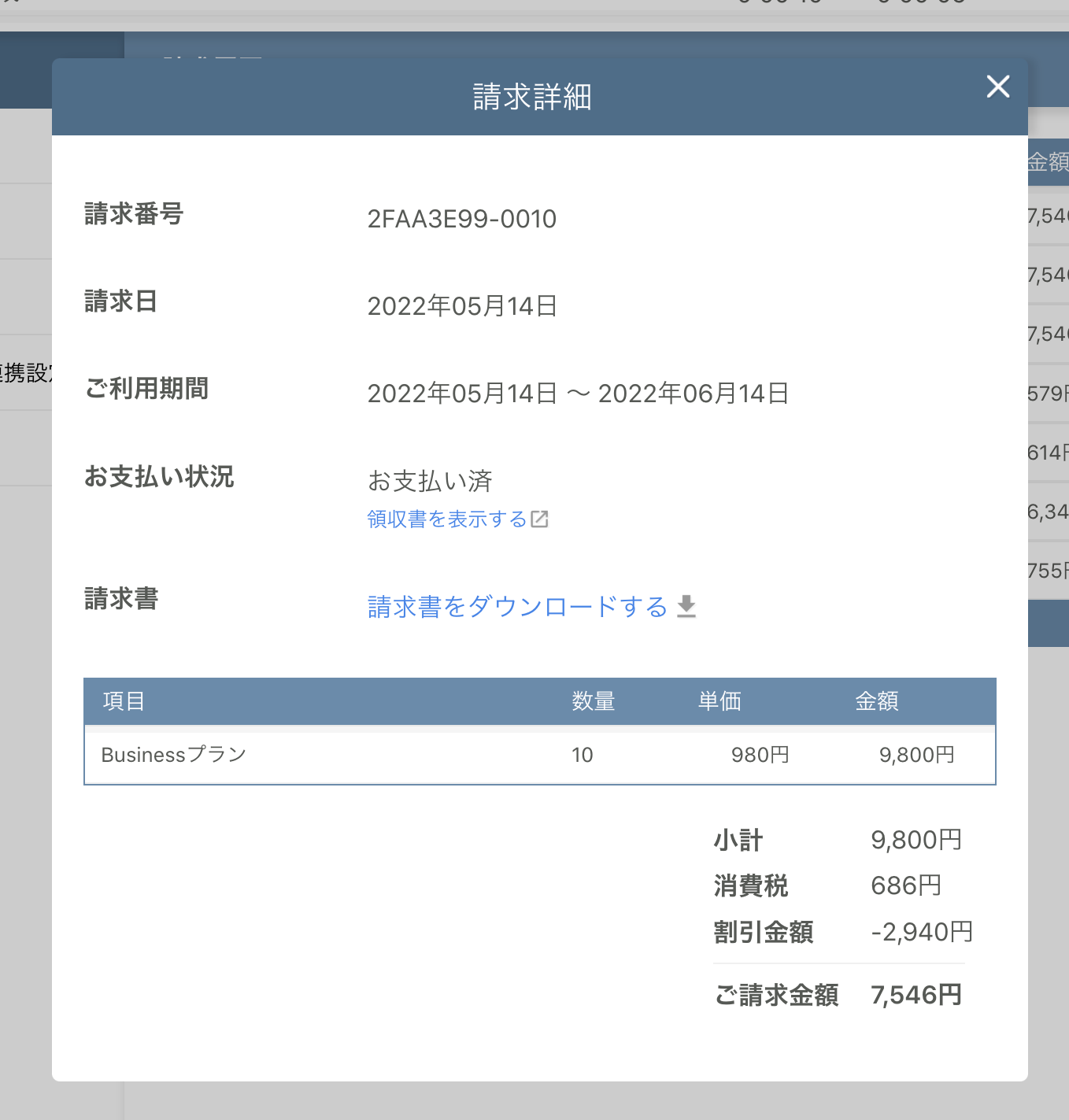Click the download icon next to 請求書をダウンロードする
Screen dimensions: 1069x1120
coord(686,606)
